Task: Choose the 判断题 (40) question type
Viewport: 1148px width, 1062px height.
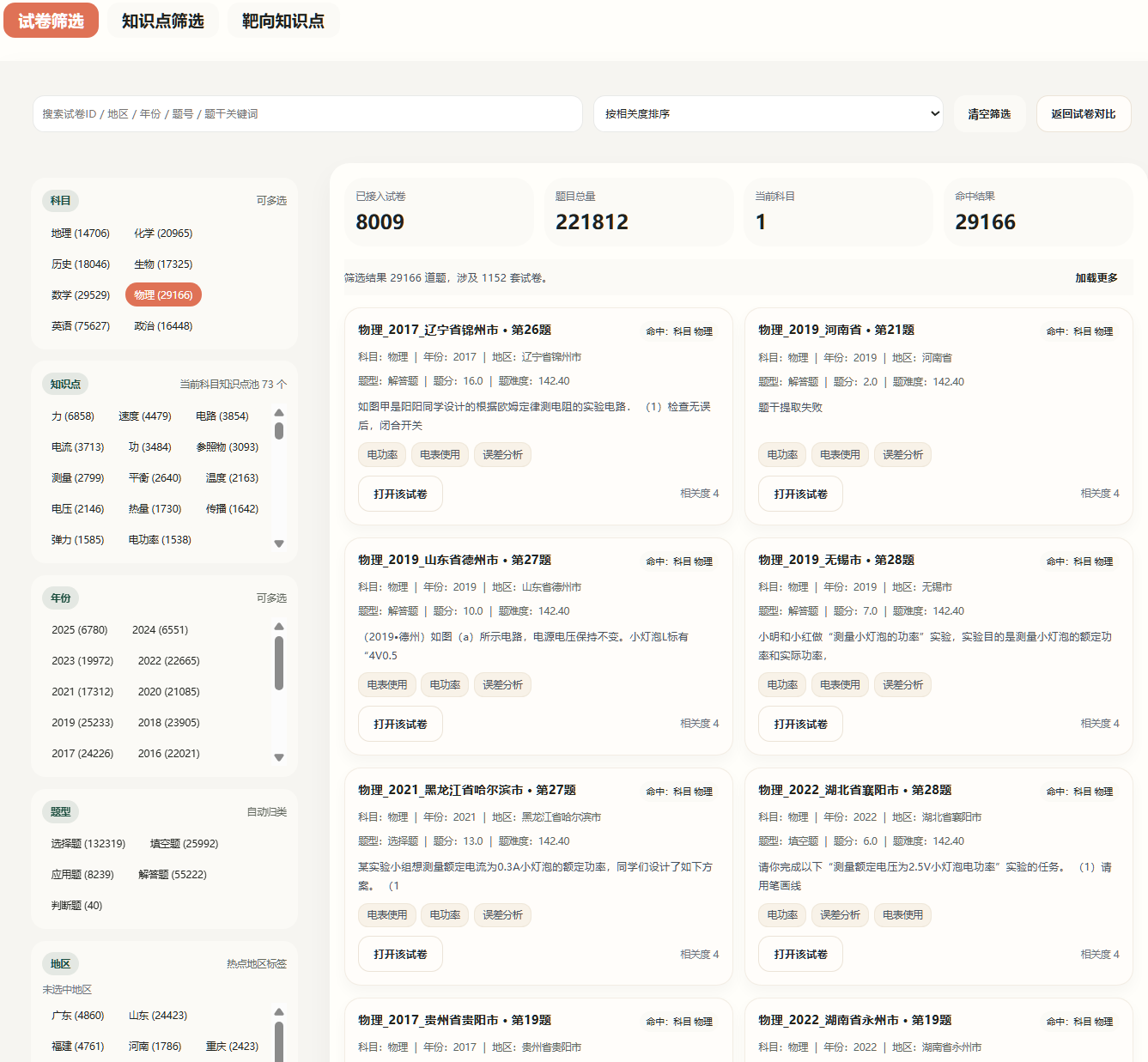Action: (x=76, y=906)
